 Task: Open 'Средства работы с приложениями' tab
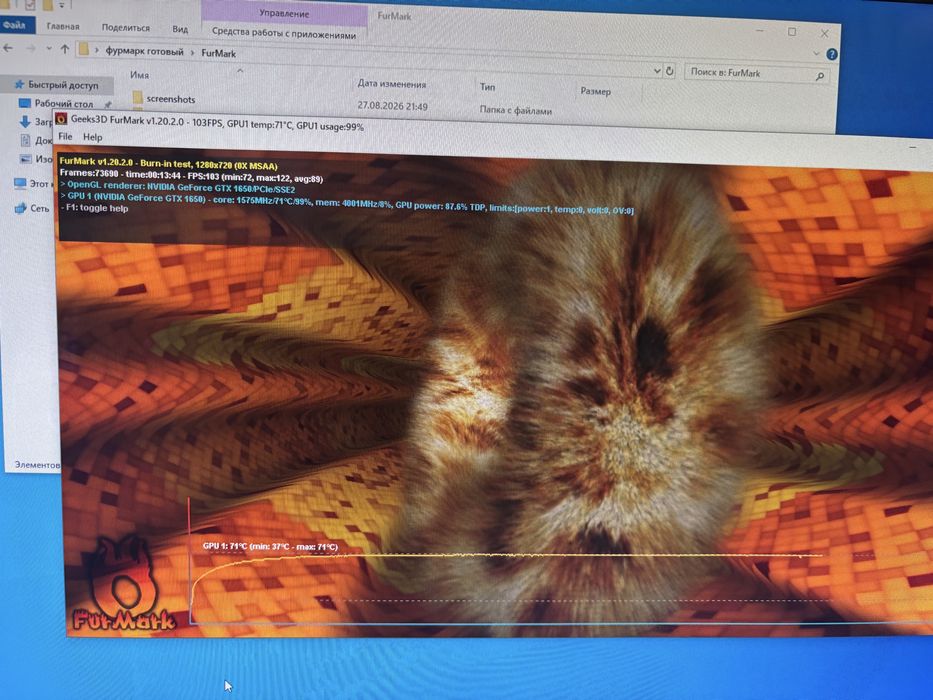[284, 34]
